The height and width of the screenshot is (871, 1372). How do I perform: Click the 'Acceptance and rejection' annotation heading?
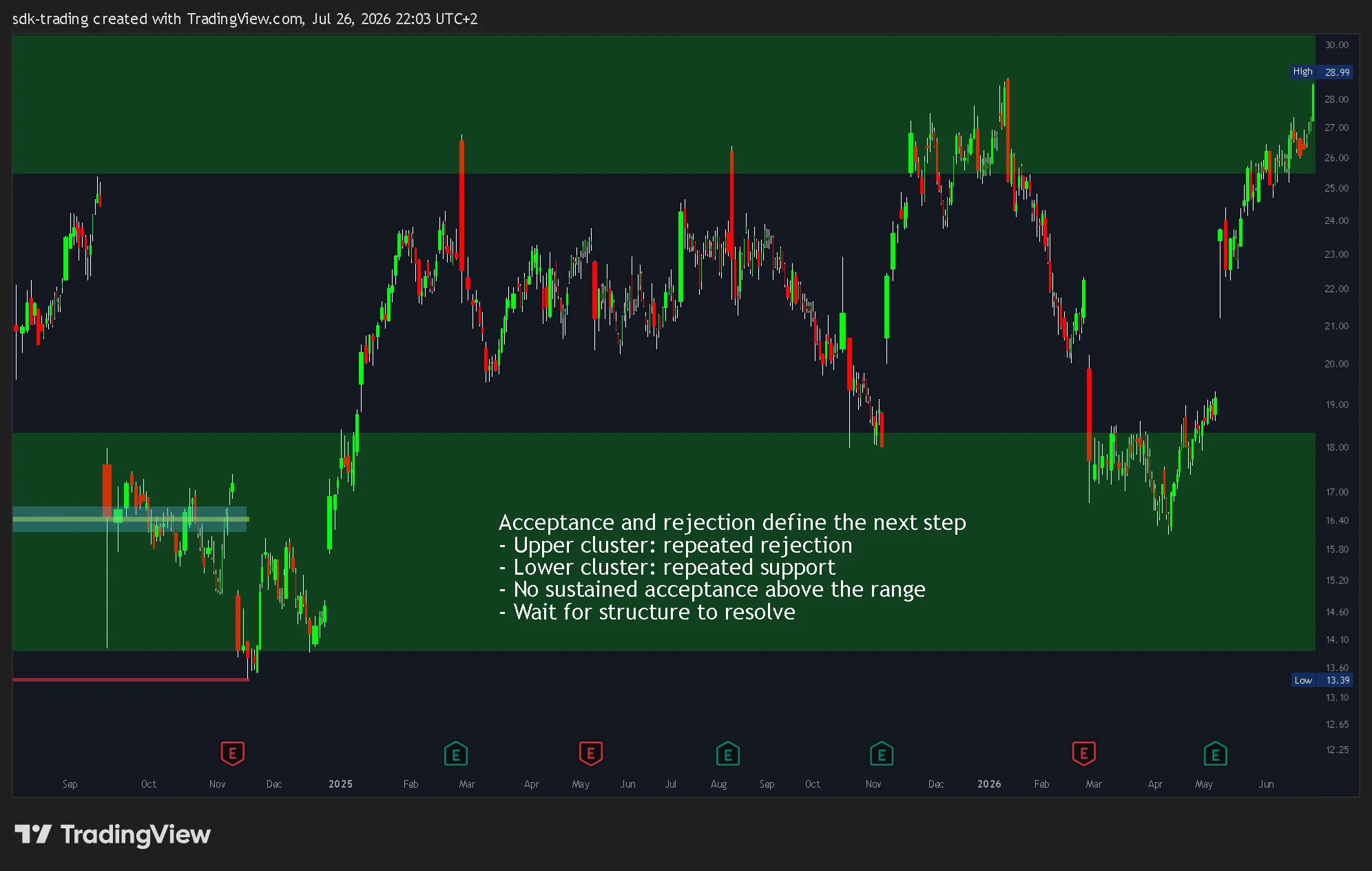coord(732,522)
